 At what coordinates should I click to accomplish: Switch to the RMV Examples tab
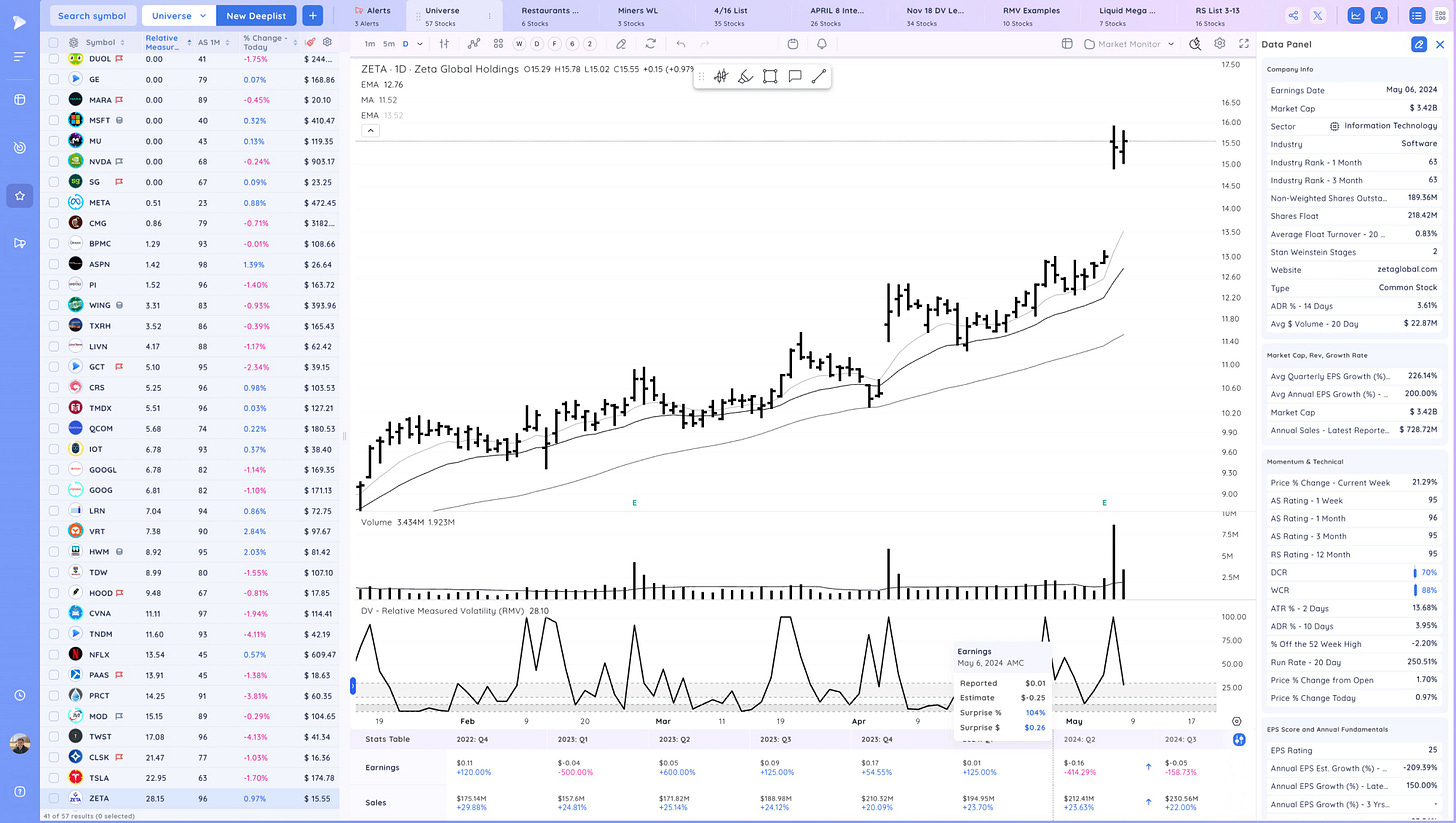point(1030,16)
